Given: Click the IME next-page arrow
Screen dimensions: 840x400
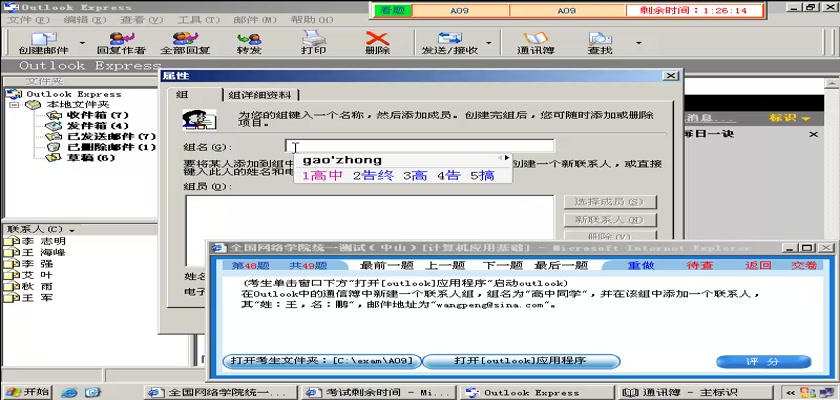Looking at the screenshot, I should click(507, 158).
